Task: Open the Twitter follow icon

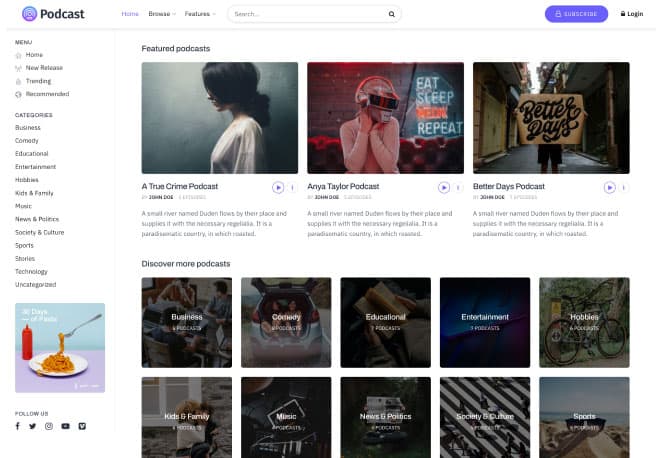Action: [x=33, y=426]
